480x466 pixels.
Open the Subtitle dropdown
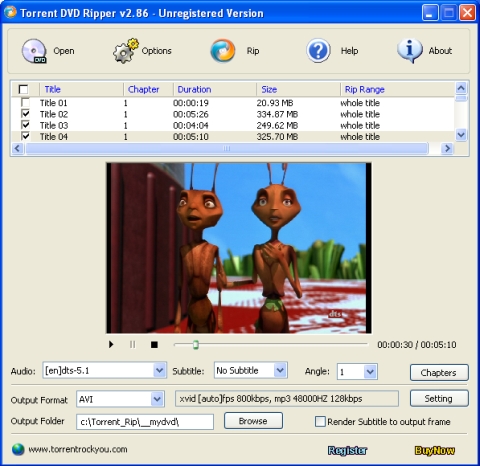(x=280, y=370)
